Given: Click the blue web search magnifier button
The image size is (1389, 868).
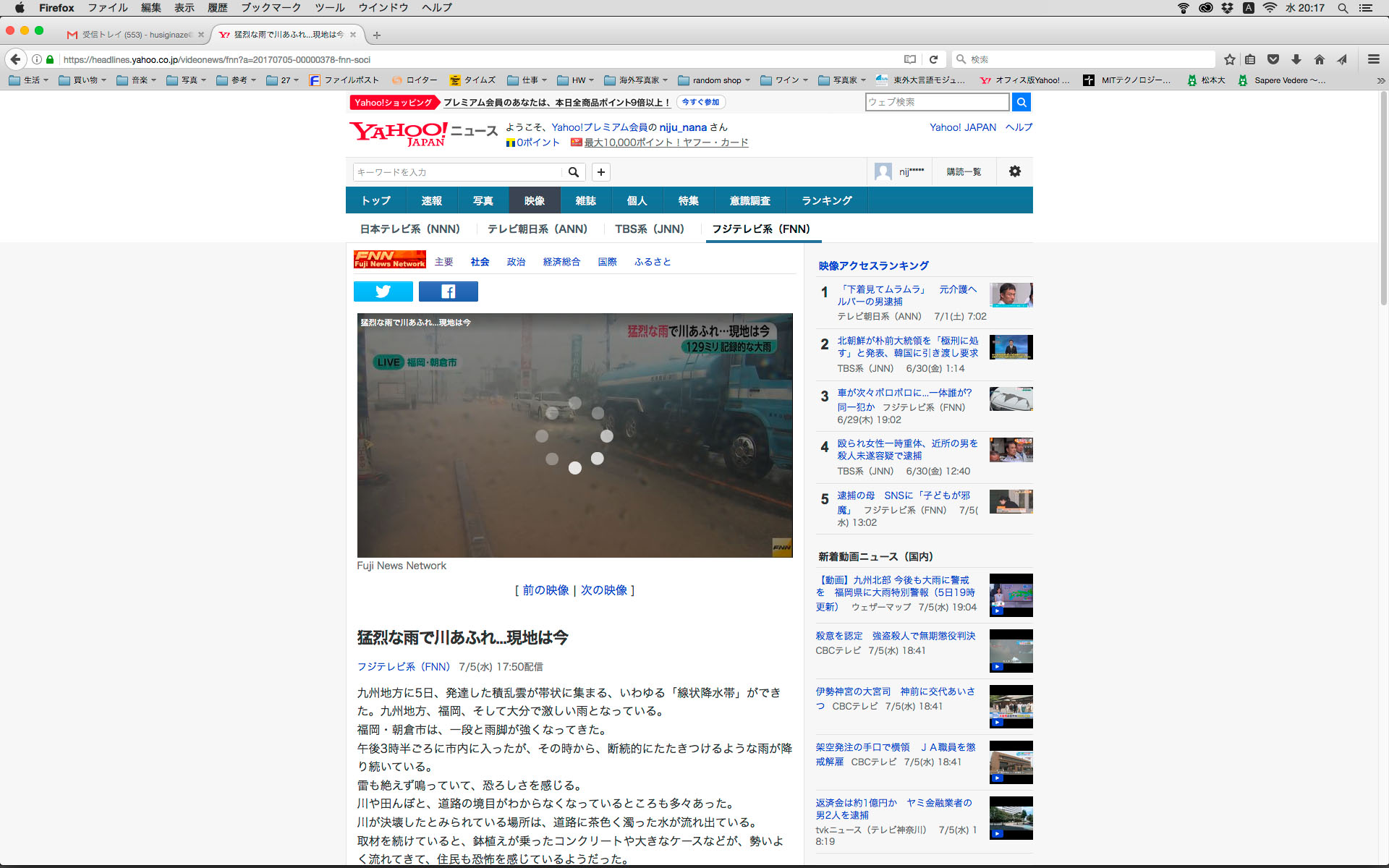Looking at the screenshot, I should [1021, 102].
